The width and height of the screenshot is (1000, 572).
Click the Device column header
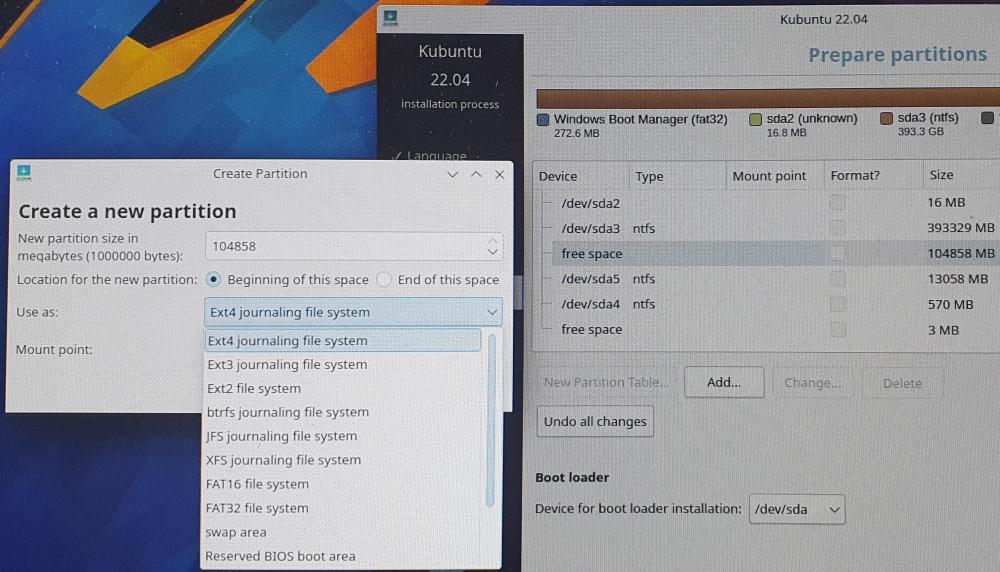coord(580,176)
